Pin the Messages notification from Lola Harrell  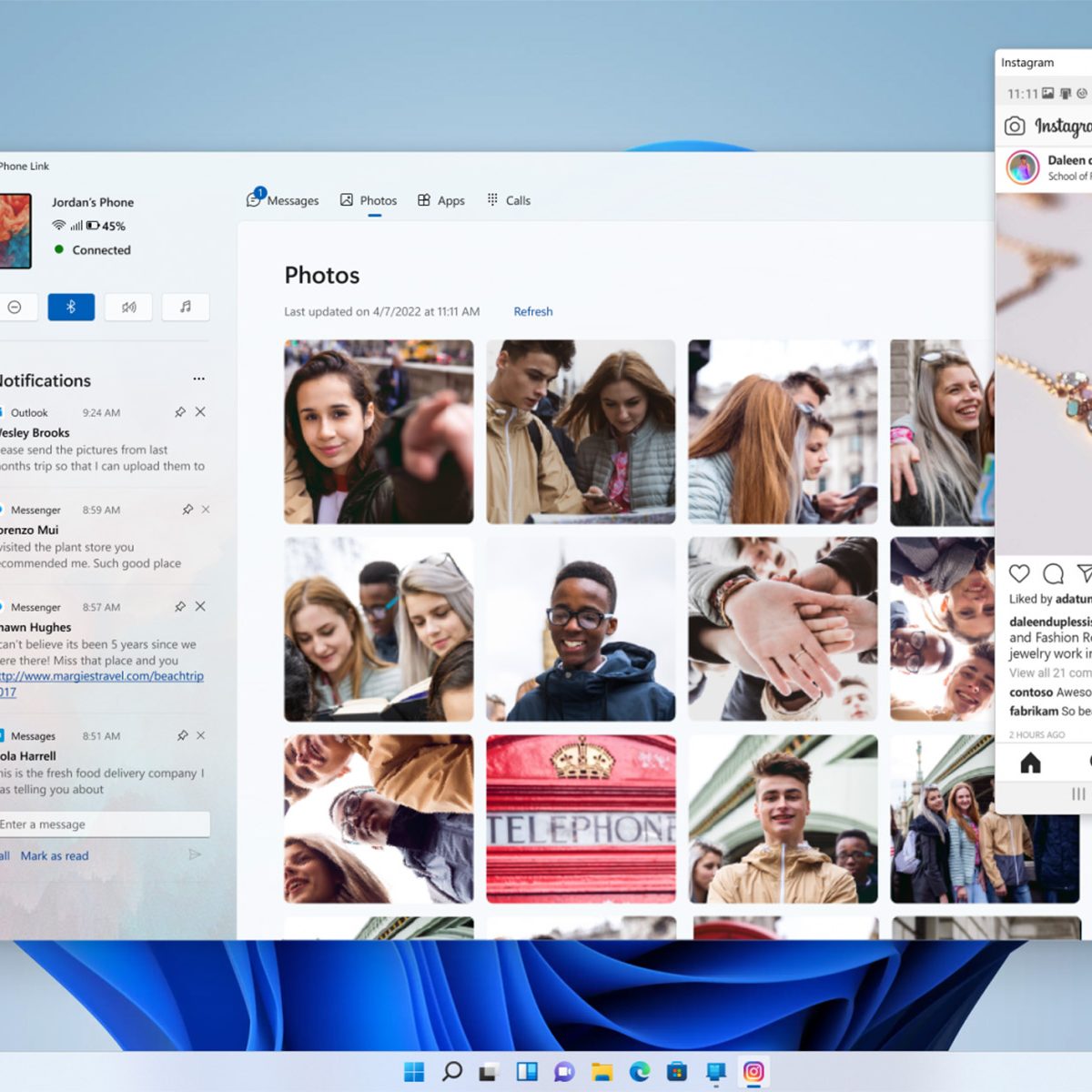tap(182, 735)
